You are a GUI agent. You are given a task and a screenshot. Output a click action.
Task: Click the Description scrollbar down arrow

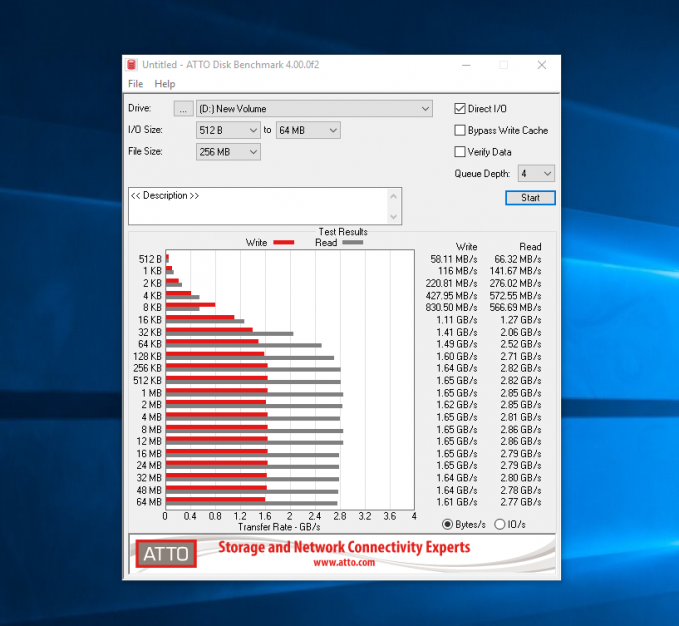(x=394, y=216)
